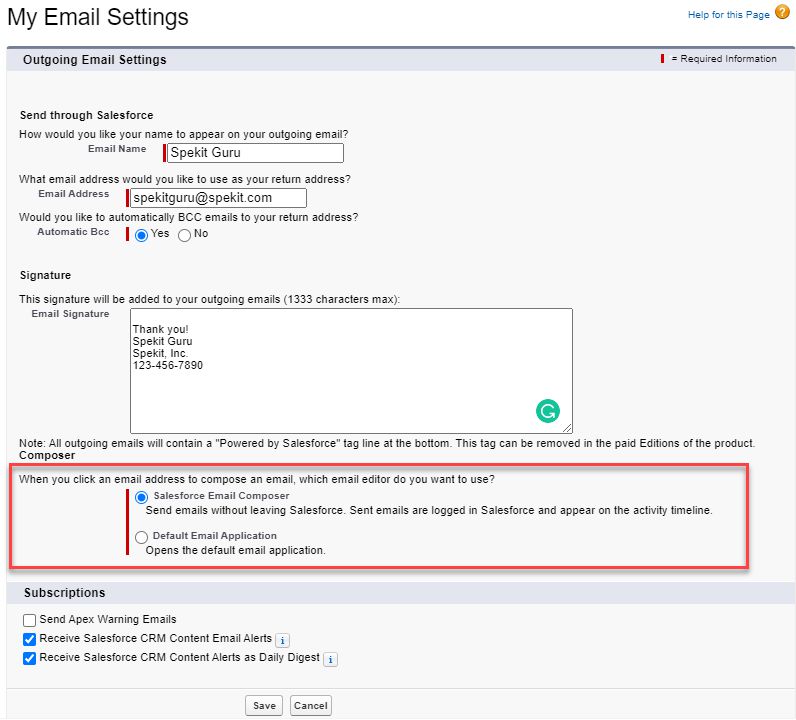The height and width of the screenshot is (720, 796).
Task: Click the orange help question mark icon
Action: (x=782, y=12)
